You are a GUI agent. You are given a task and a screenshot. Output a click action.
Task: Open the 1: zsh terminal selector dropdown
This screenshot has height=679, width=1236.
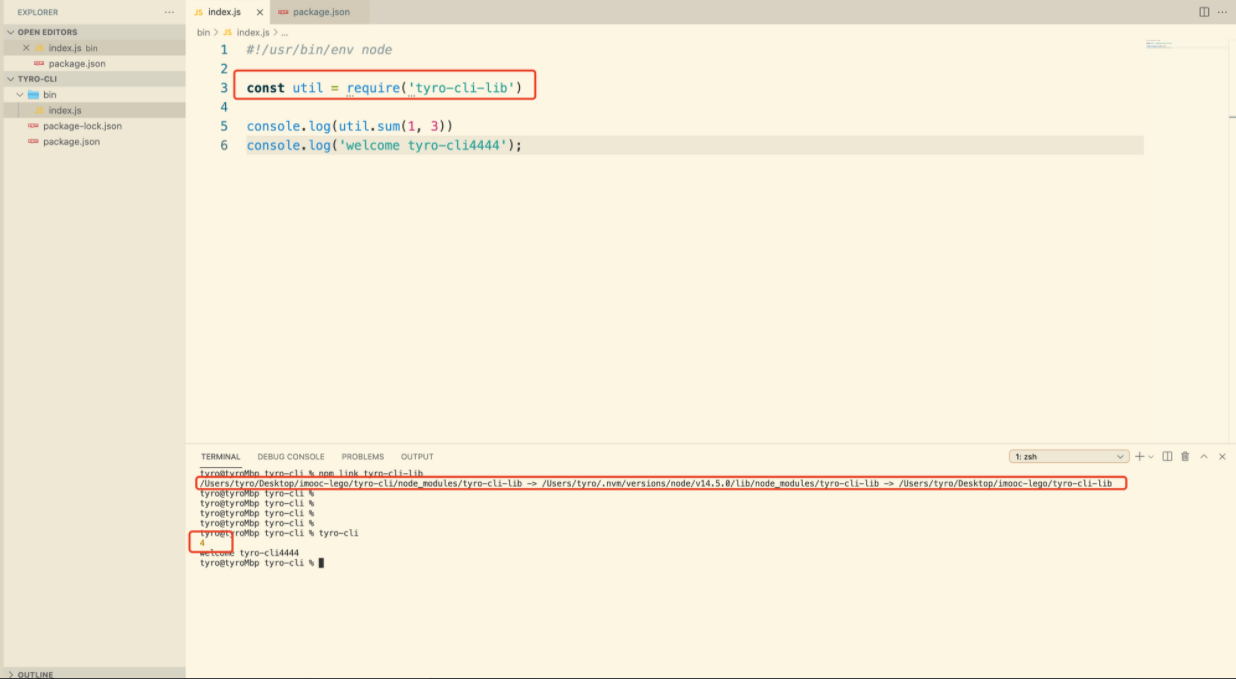click(1068, 456)
